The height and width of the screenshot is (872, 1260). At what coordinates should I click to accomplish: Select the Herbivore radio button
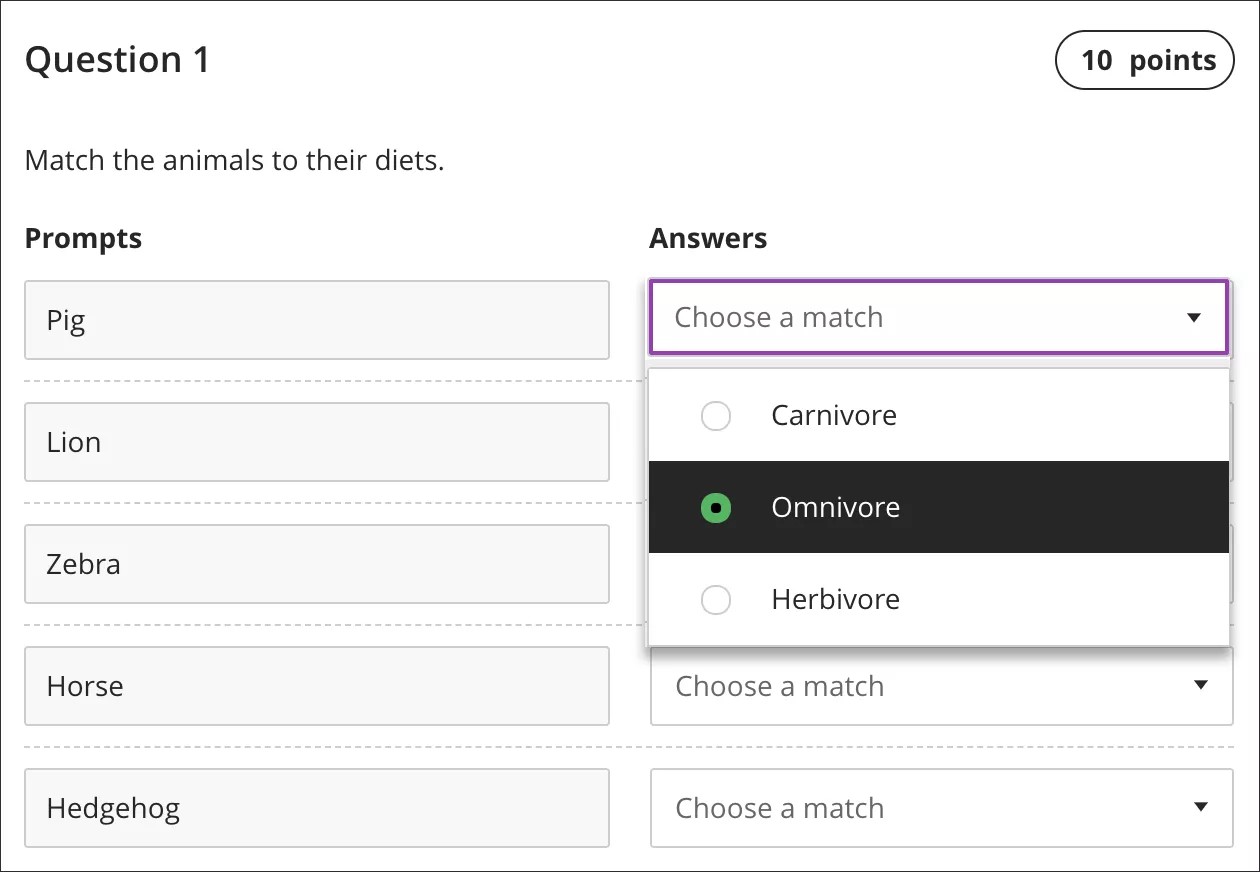pyautogui.click(x=716, y=599)
